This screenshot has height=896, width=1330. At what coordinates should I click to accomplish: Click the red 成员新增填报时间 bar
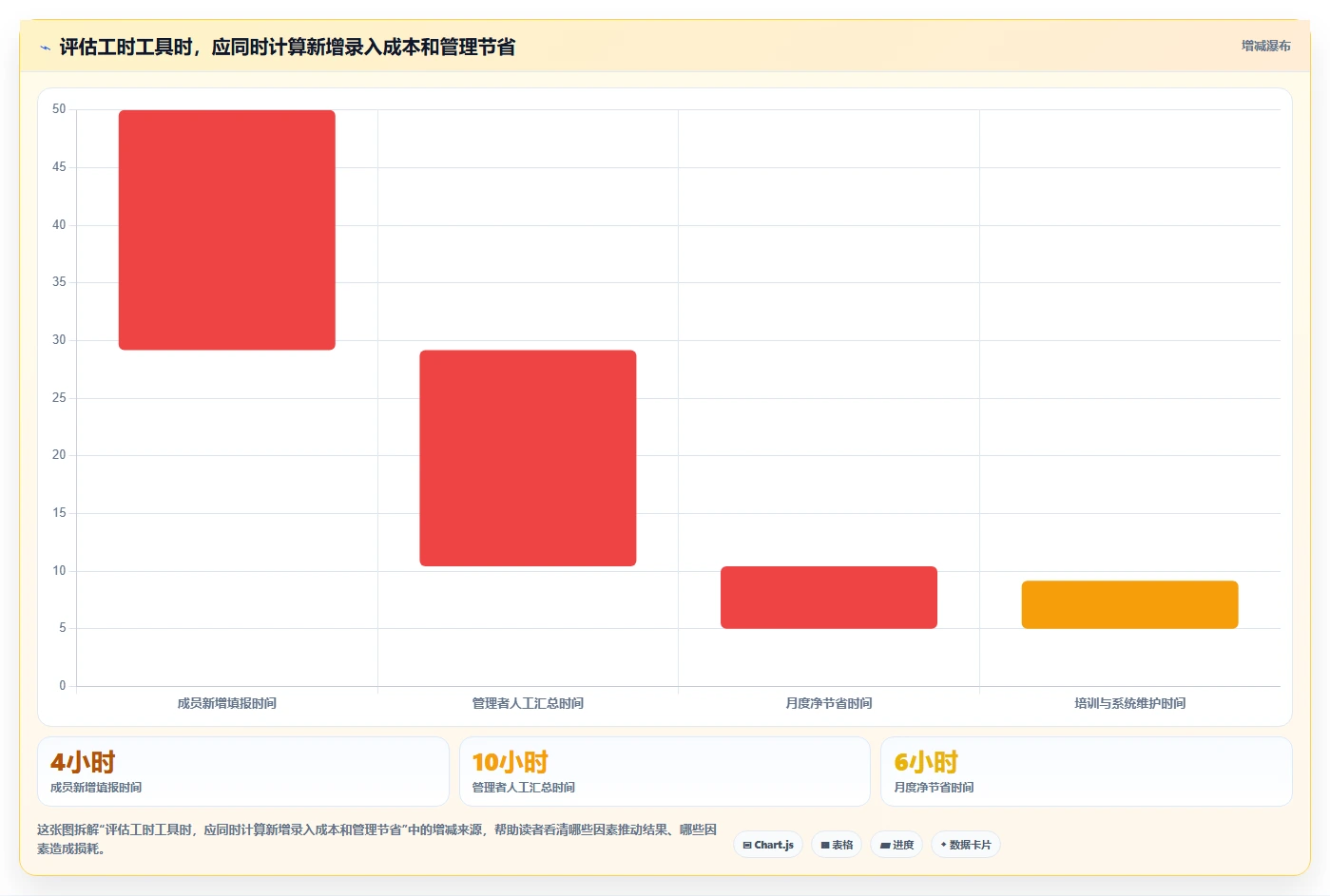[227, 230]
